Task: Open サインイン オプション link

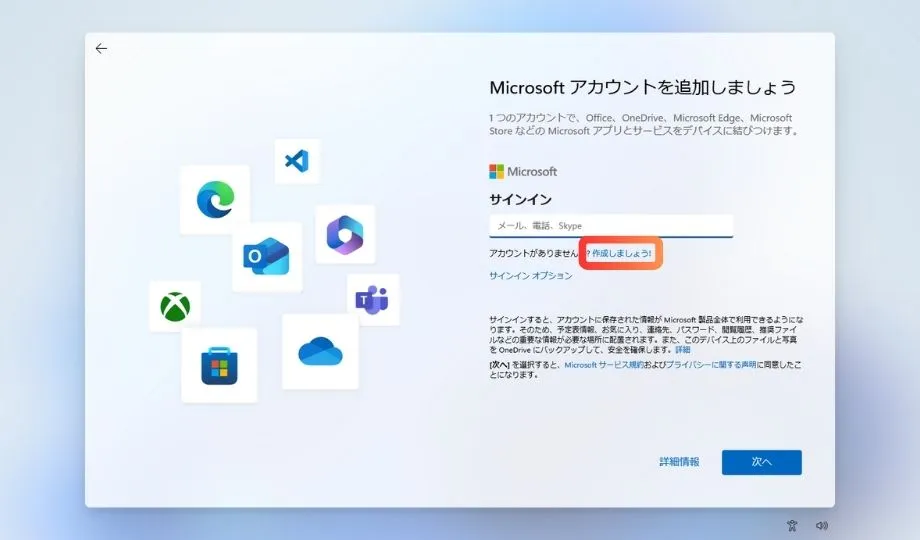Action: pos(530,276)
